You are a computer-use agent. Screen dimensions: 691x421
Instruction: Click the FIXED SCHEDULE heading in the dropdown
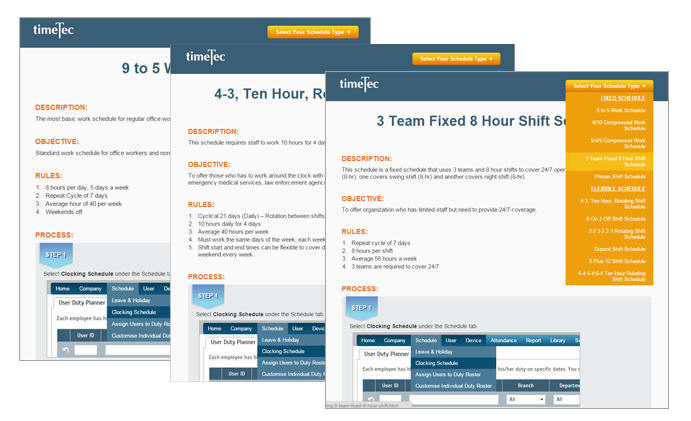(623, 98)
